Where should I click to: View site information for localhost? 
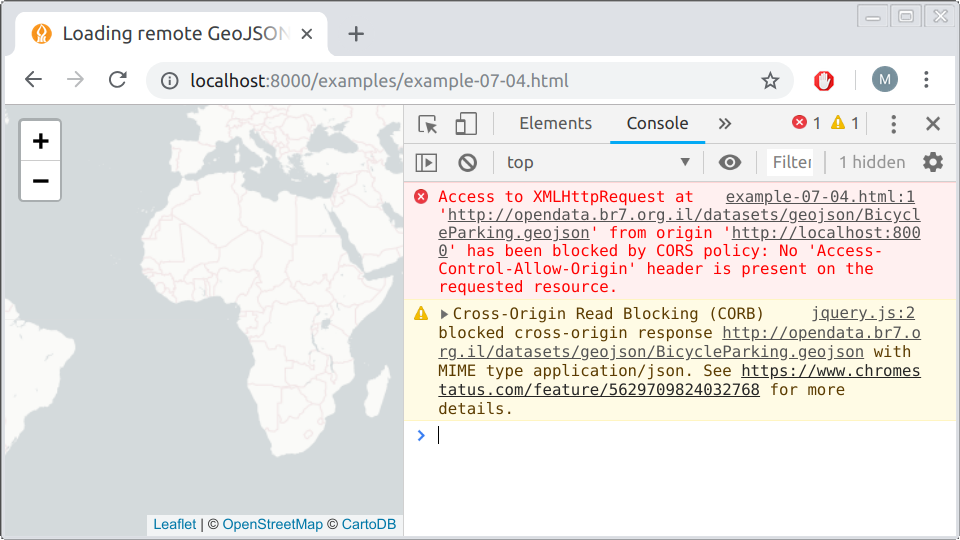170,81
